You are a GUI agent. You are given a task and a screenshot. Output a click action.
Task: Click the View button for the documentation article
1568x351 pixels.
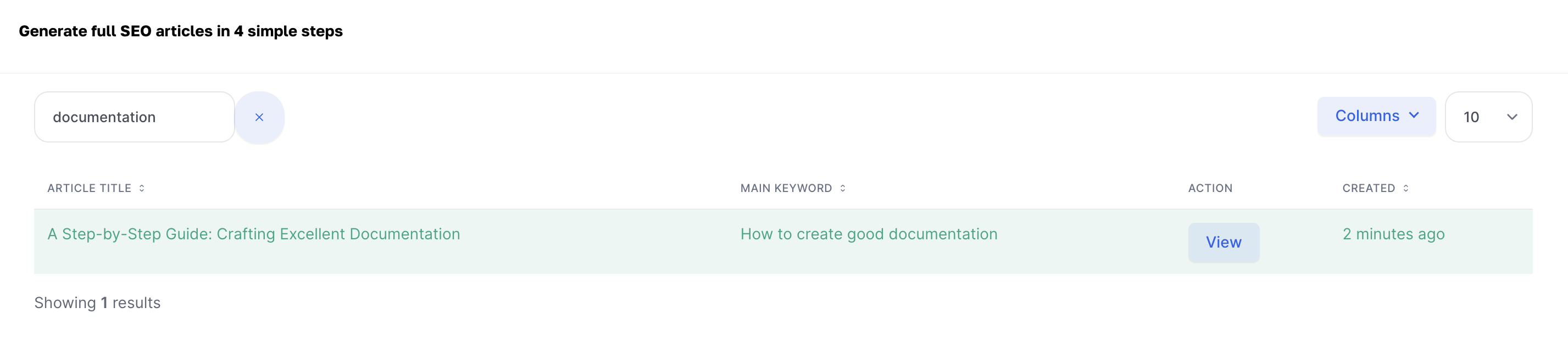tap(1224, 242)
